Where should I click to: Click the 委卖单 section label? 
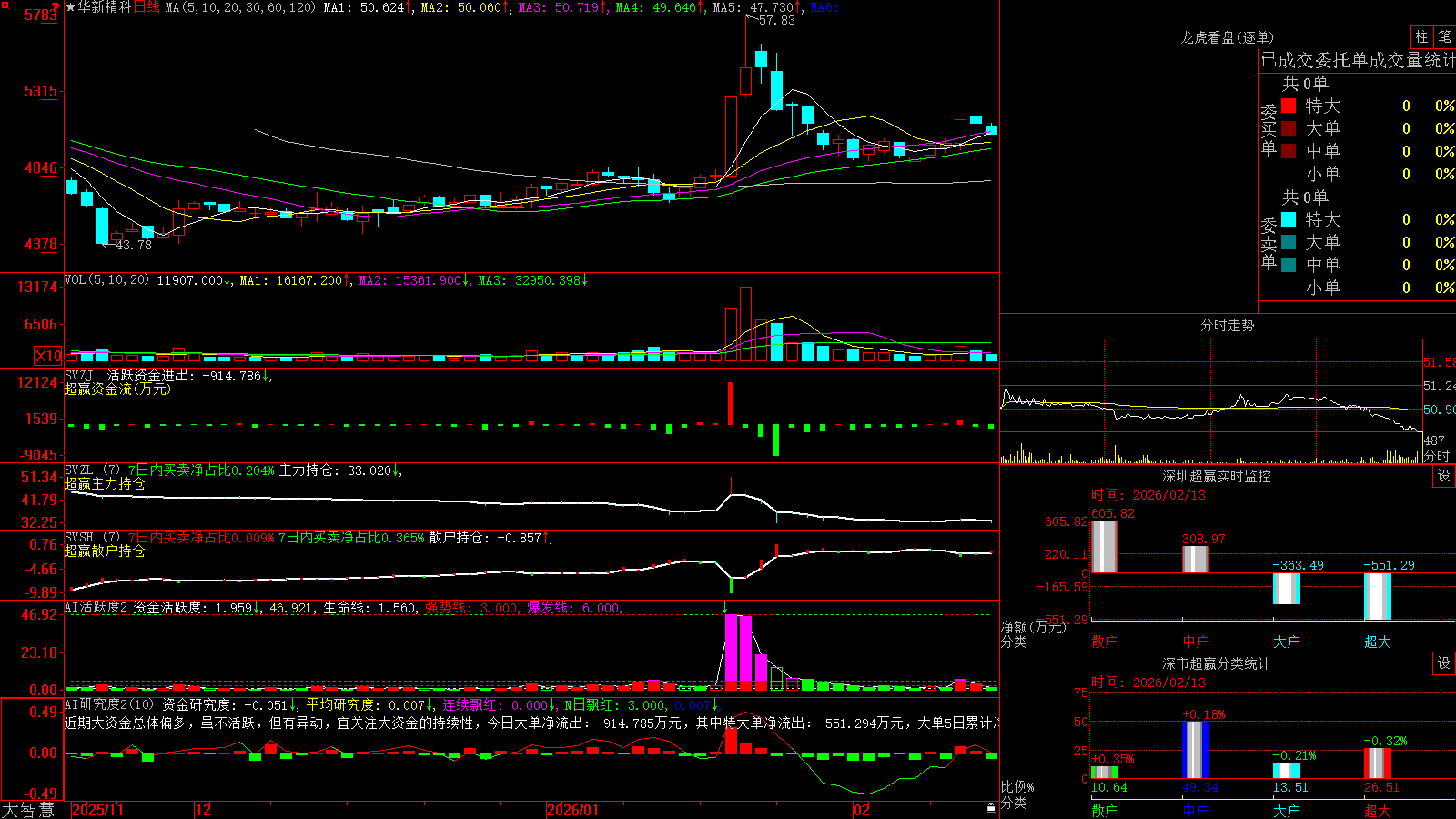[x=1269, y=244]
